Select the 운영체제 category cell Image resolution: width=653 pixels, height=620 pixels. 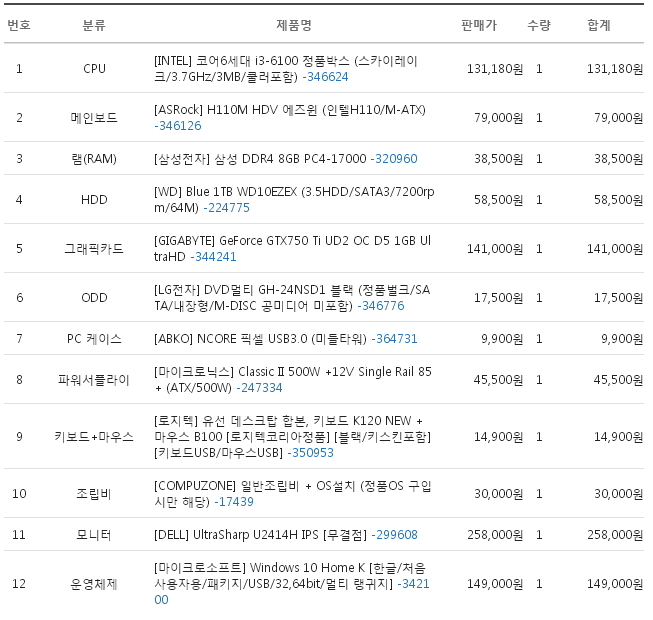tap(94, 584)
